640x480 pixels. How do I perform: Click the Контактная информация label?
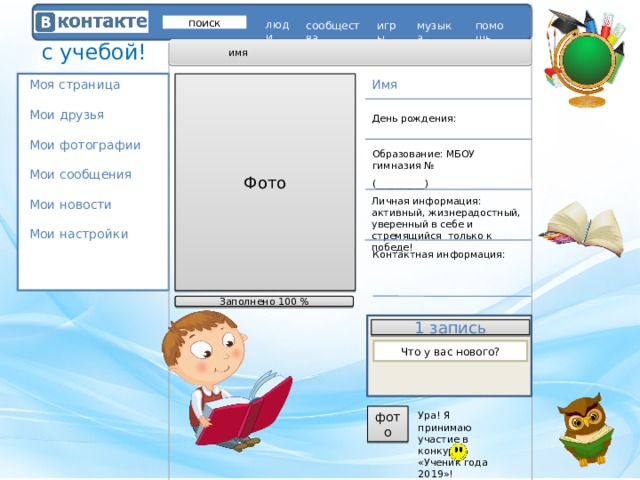tap(438, 255)
